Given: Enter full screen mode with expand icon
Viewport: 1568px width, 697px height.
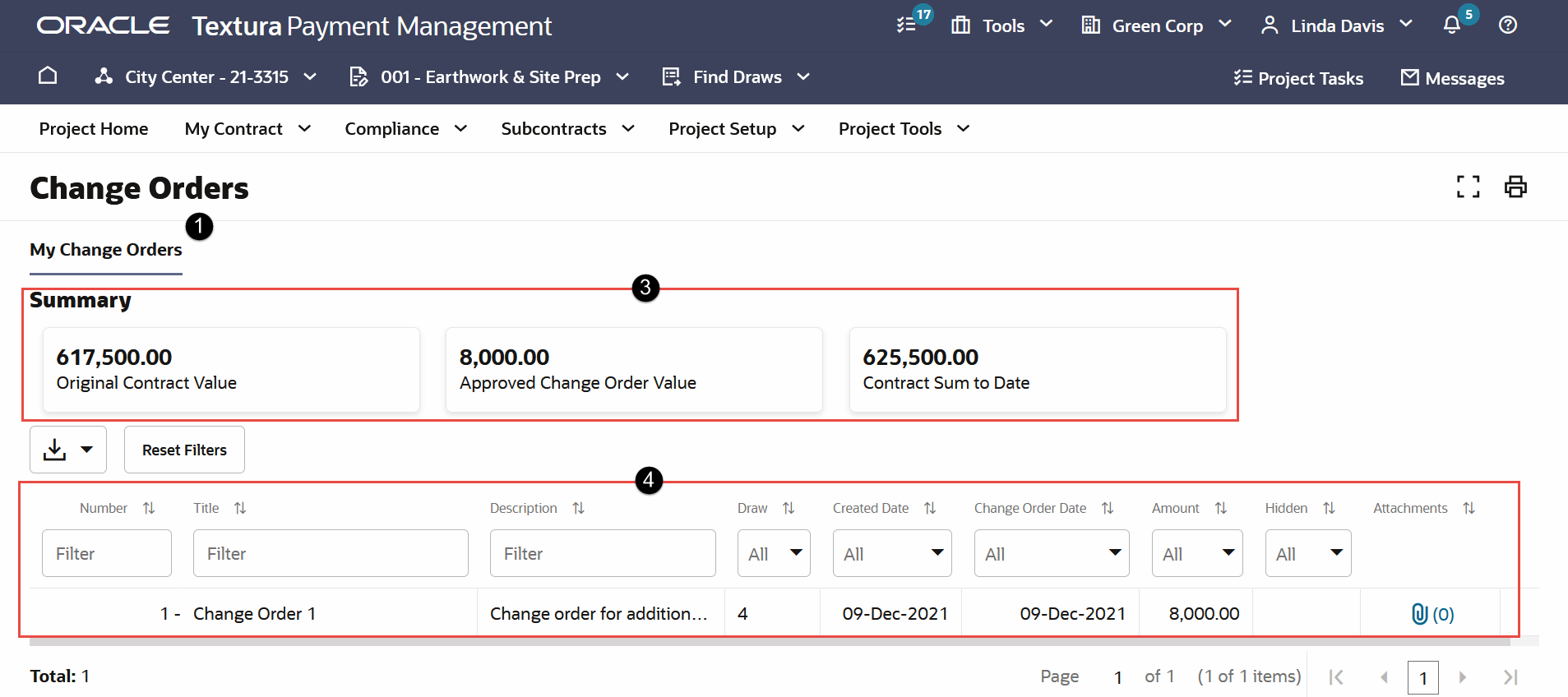Looking at the screenshot, I should coord(1468,187).
